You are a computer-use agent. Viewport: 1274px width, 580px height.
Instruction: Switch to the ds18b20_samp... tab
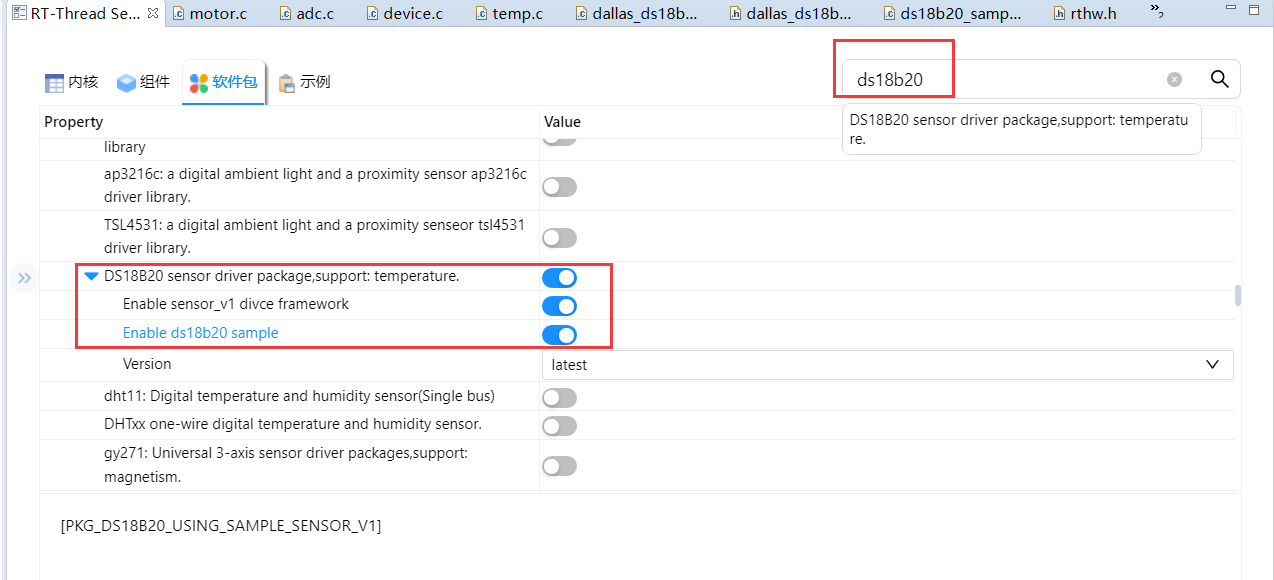click(x=951, y=14)
